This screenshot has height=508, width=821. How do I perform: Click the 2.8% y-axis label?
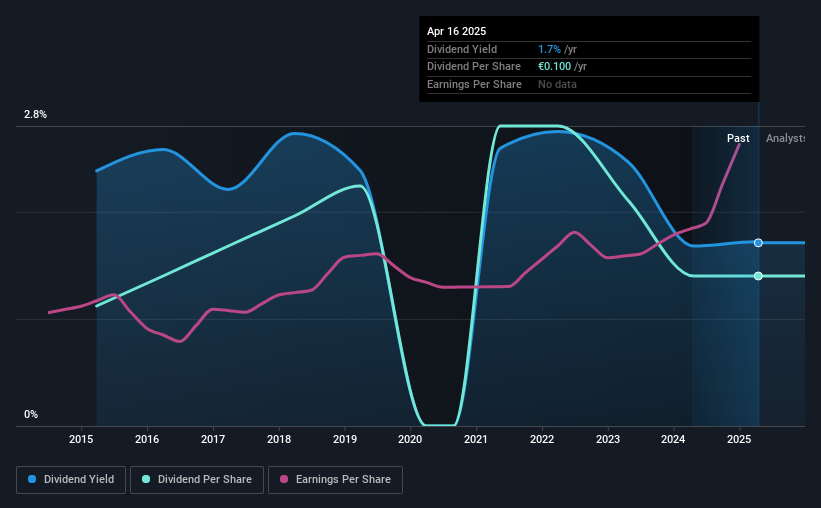click(x=35, y=115)
